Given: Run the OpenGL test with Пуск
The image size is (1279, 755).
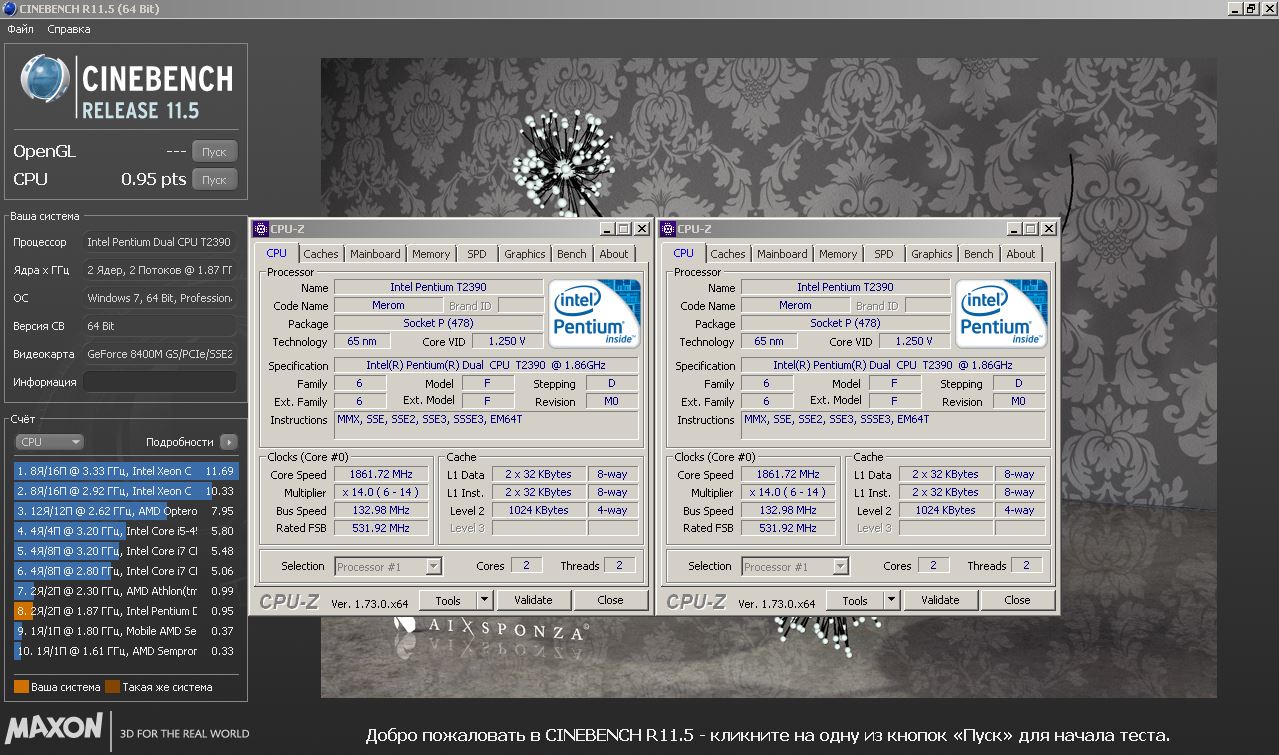Looking at the screenshot, I should pyautogui.click(x=214, y=152).
